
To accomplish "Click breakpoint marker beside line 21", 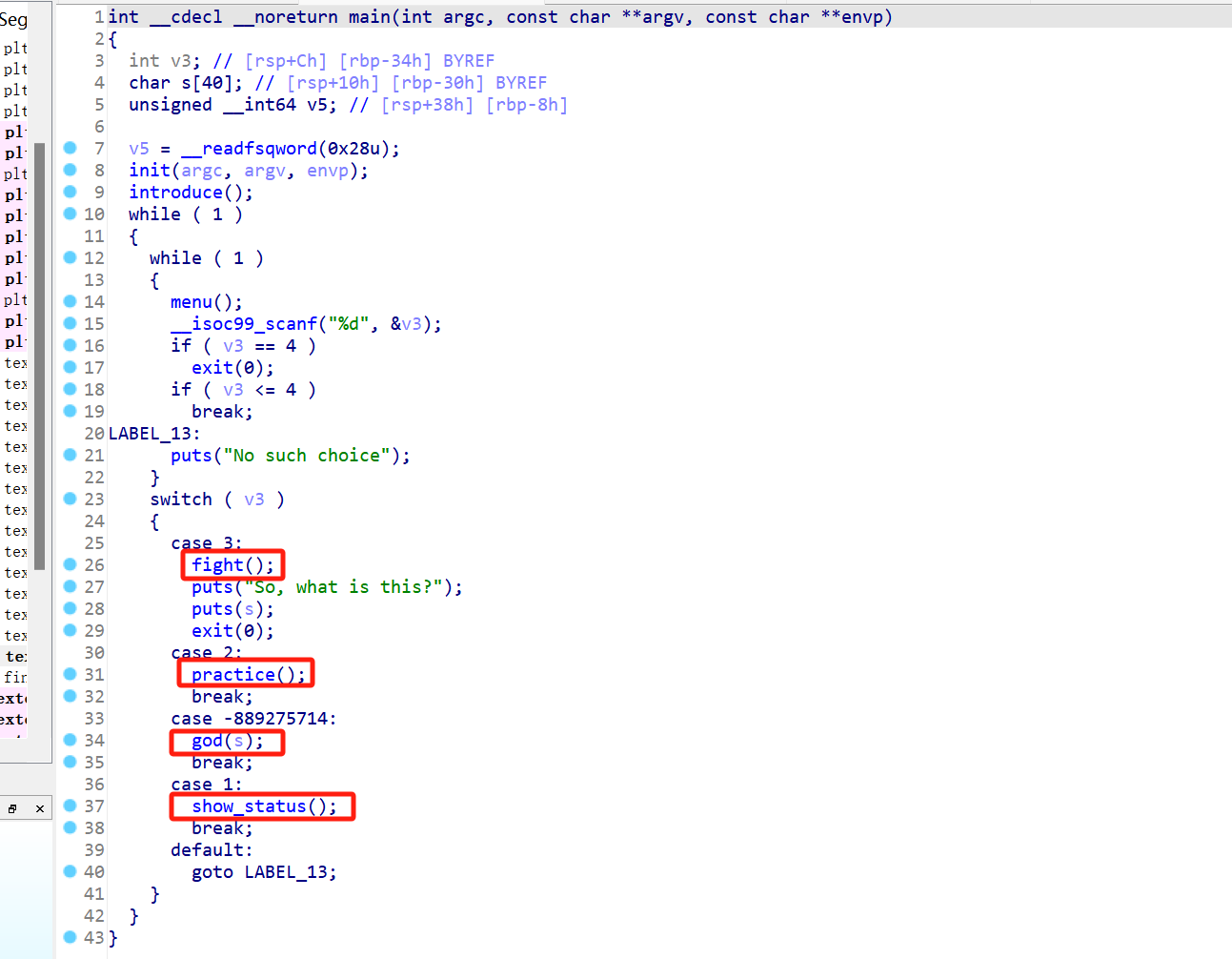I will 70,455.
